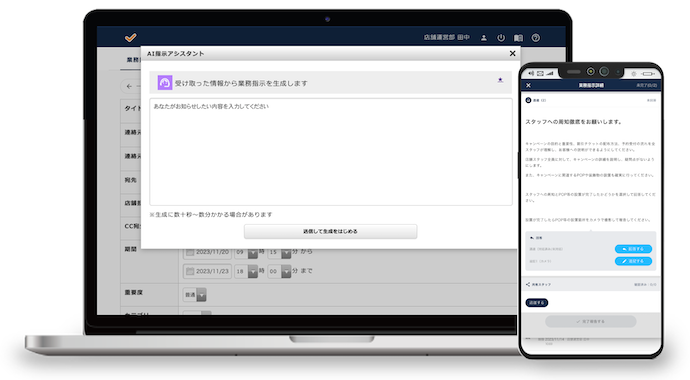The image size is (690, 380).
Task: Open the start date 2023/11/20 picker
Action: tap(207, 252)
